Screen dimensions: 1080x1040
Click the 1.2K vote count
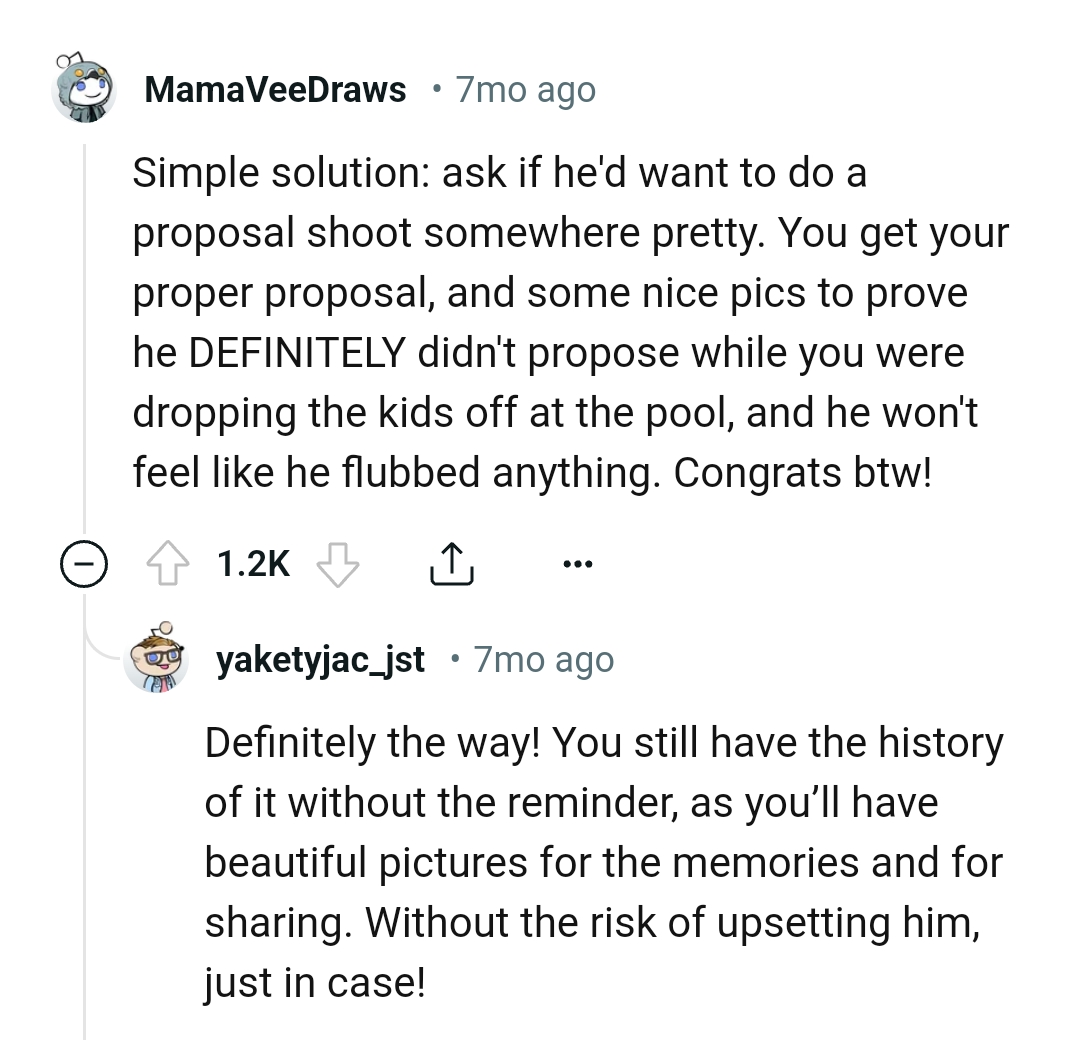point(253,566)
